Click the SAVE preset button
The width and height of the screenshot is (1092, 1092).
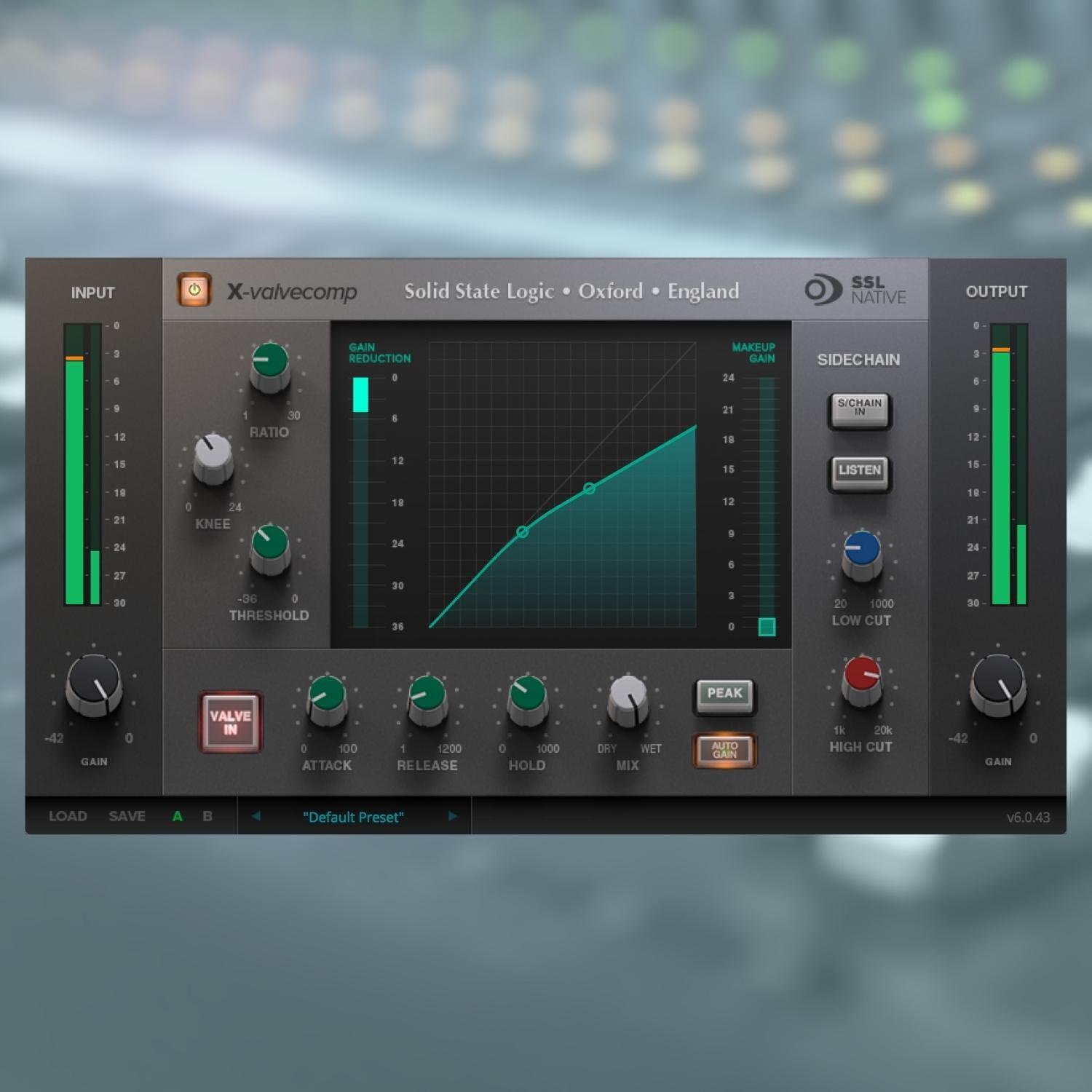[x=127, y=816]
